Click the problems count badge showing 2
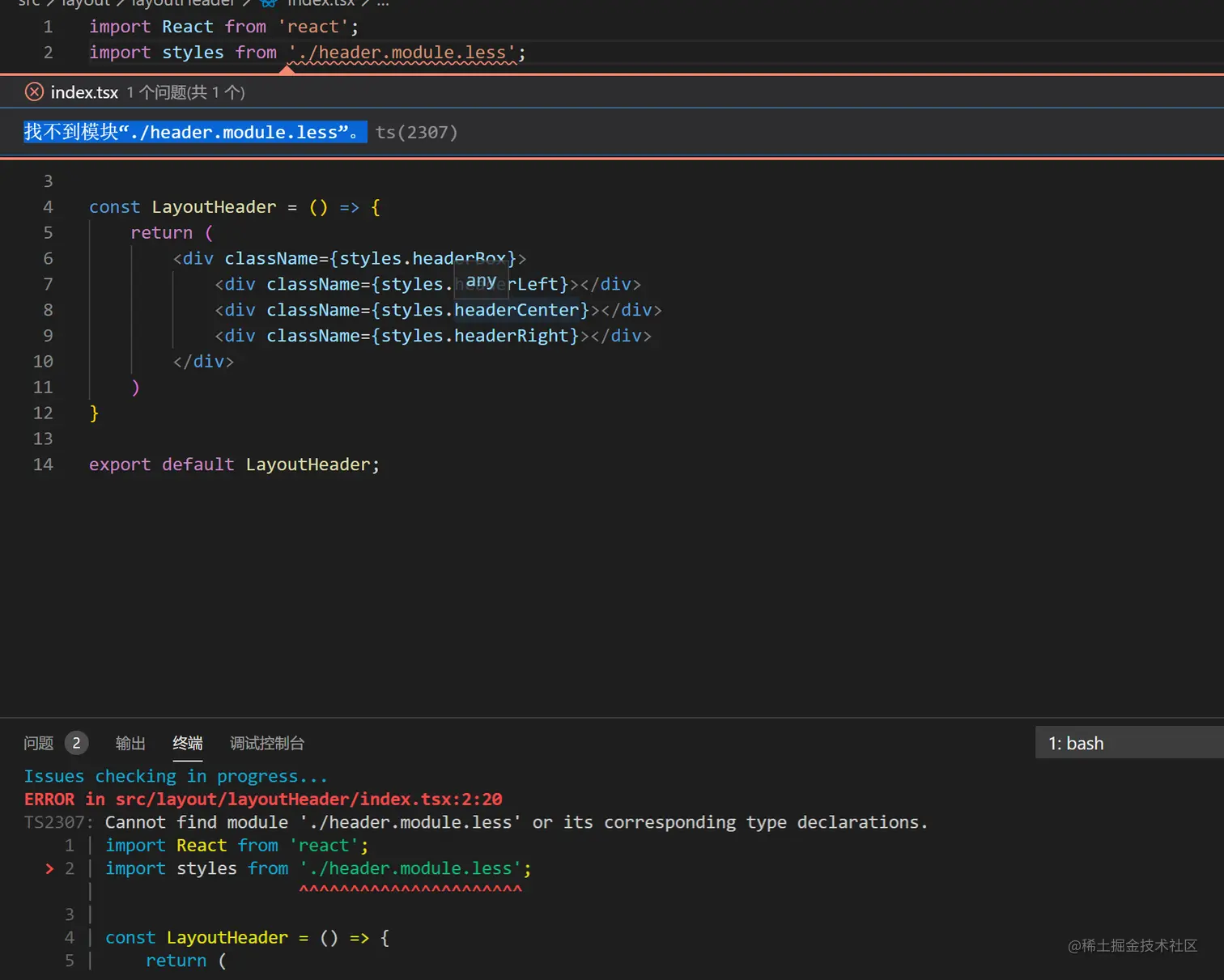 77,743
